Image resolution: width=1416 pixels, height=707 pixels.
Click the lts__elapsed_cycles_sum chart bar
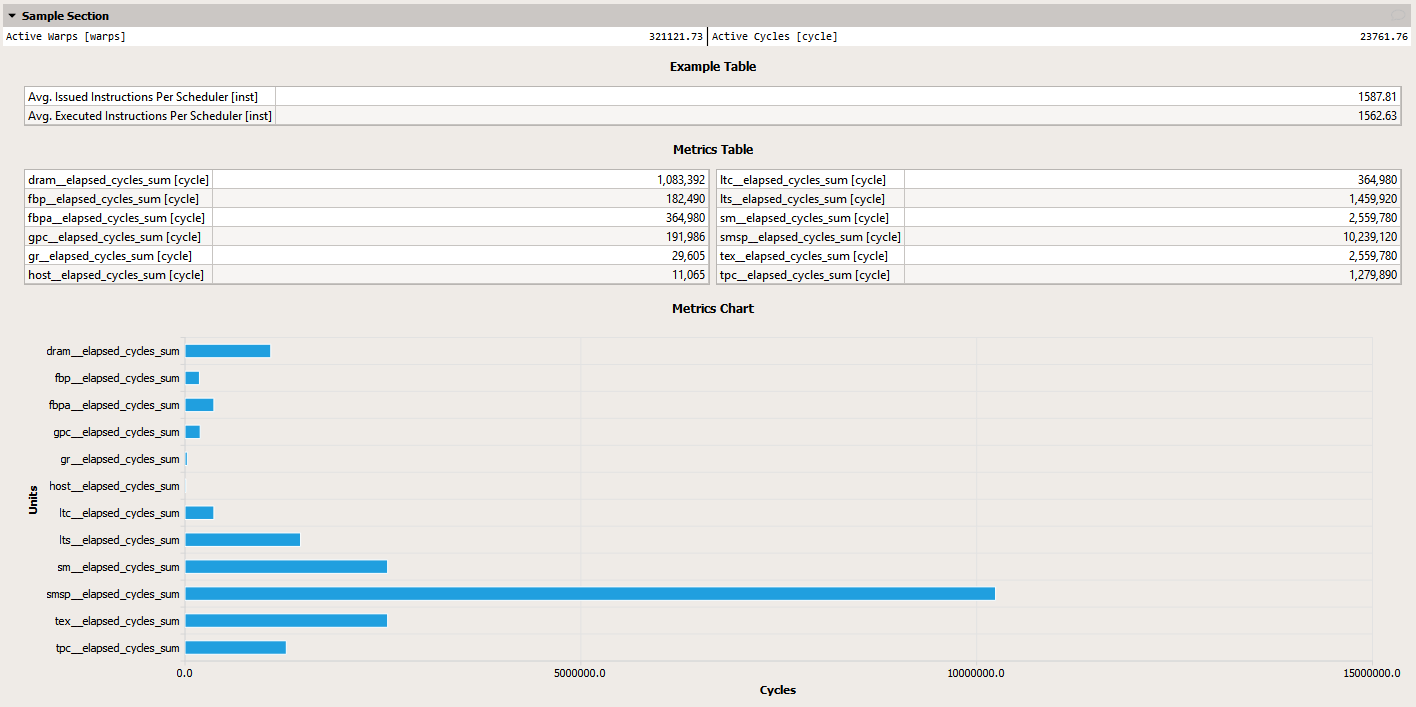(242, 540)
